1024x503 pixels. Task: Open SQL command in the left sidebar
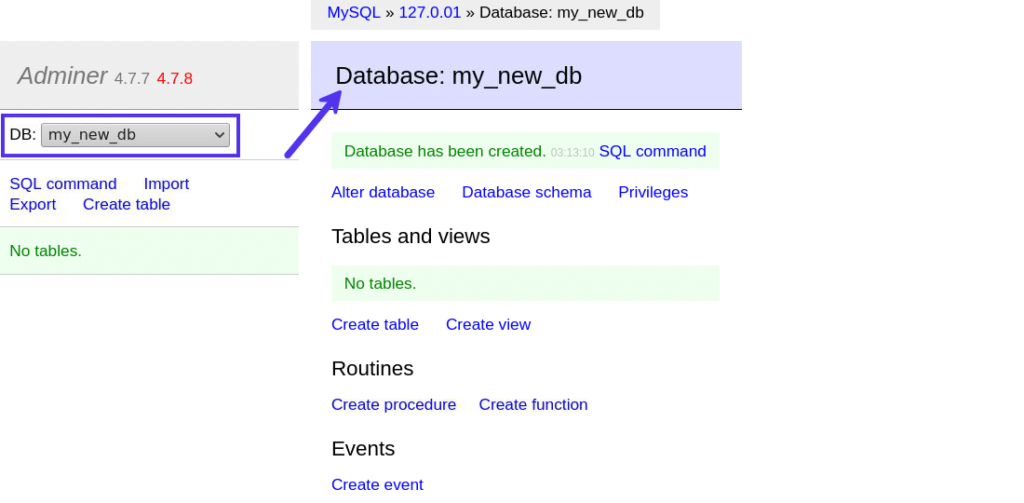pyautogui.click(x=63, y=184)
